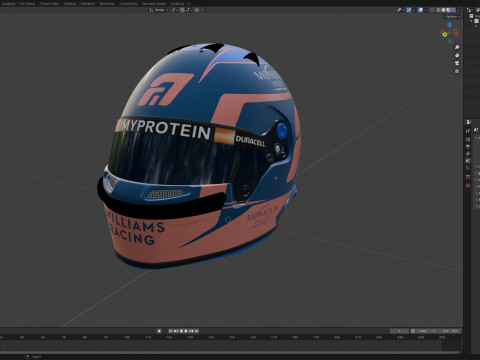Toggle snapping with the magnet icon
This screenshot has height=360, width=480.
(182, 10)
